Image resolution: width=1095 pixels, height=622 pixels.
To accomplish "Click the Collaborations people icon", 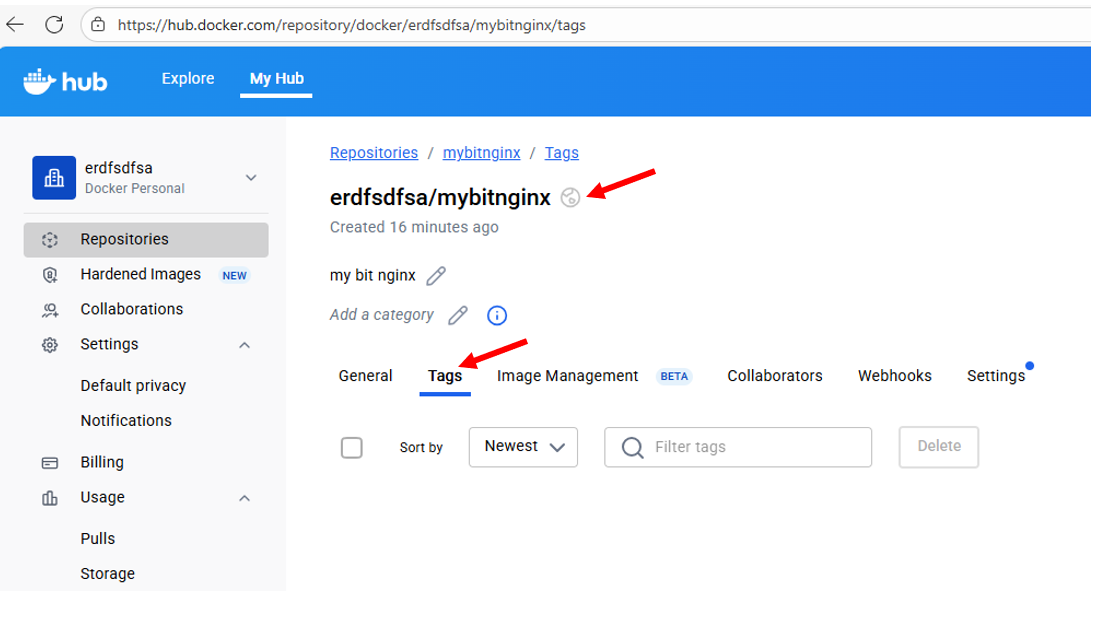I will click(50, 310).
